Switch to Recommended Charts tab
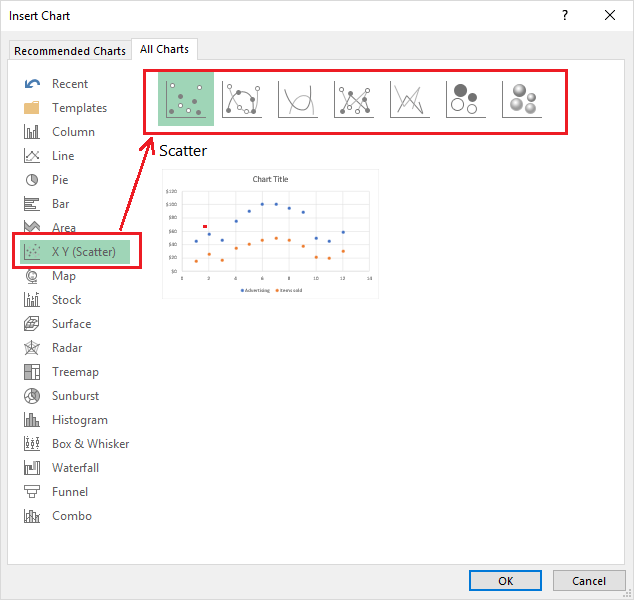634x600 pixels. [x=70, y=51]
